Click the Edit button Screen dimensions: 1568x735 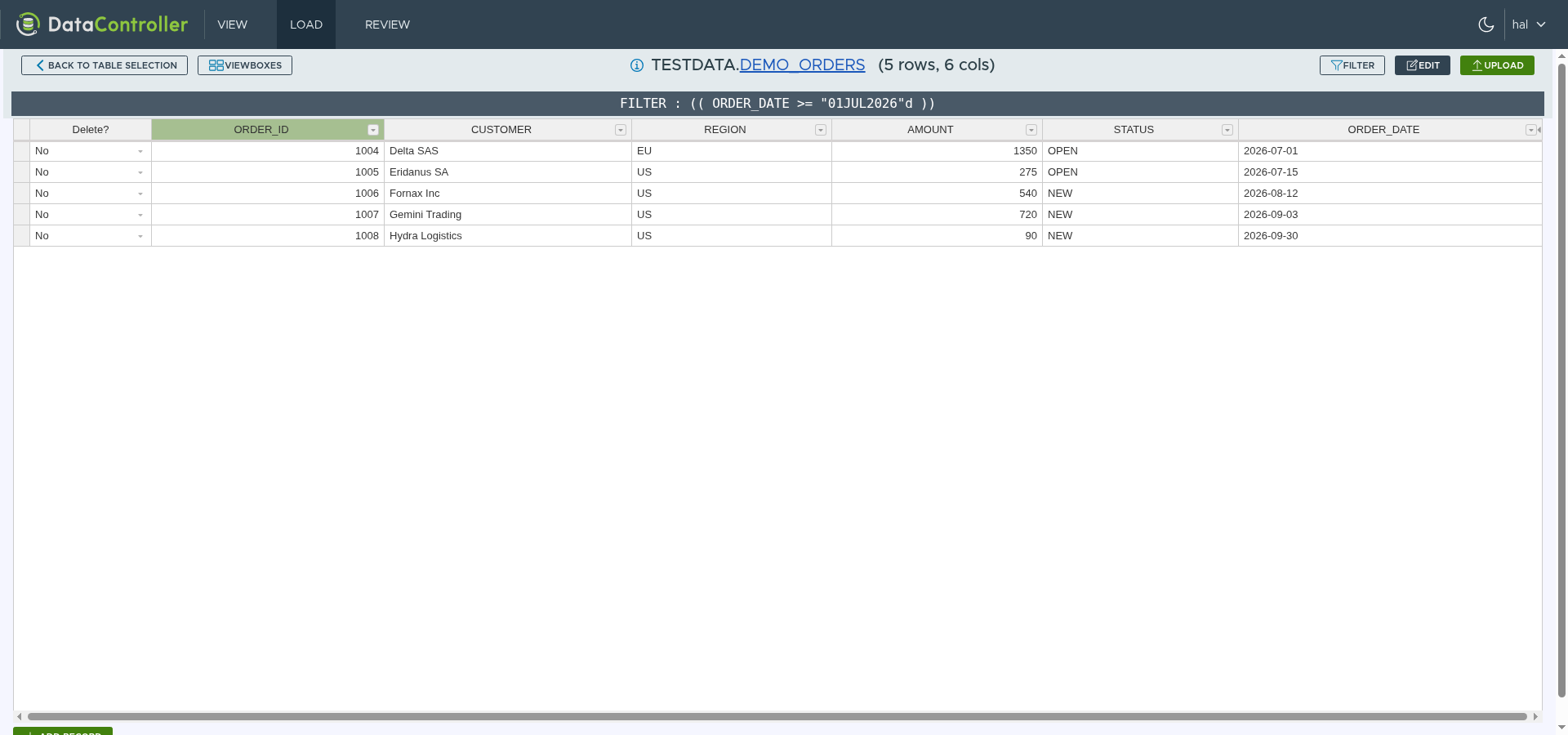click(1423, 65)
